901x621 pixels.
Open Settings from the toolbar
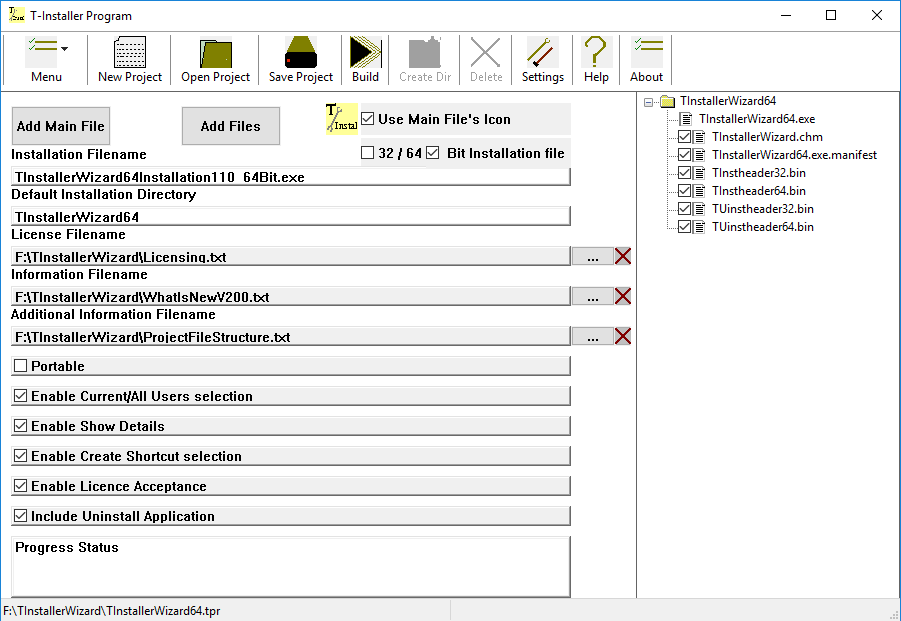tap(542, 60)
